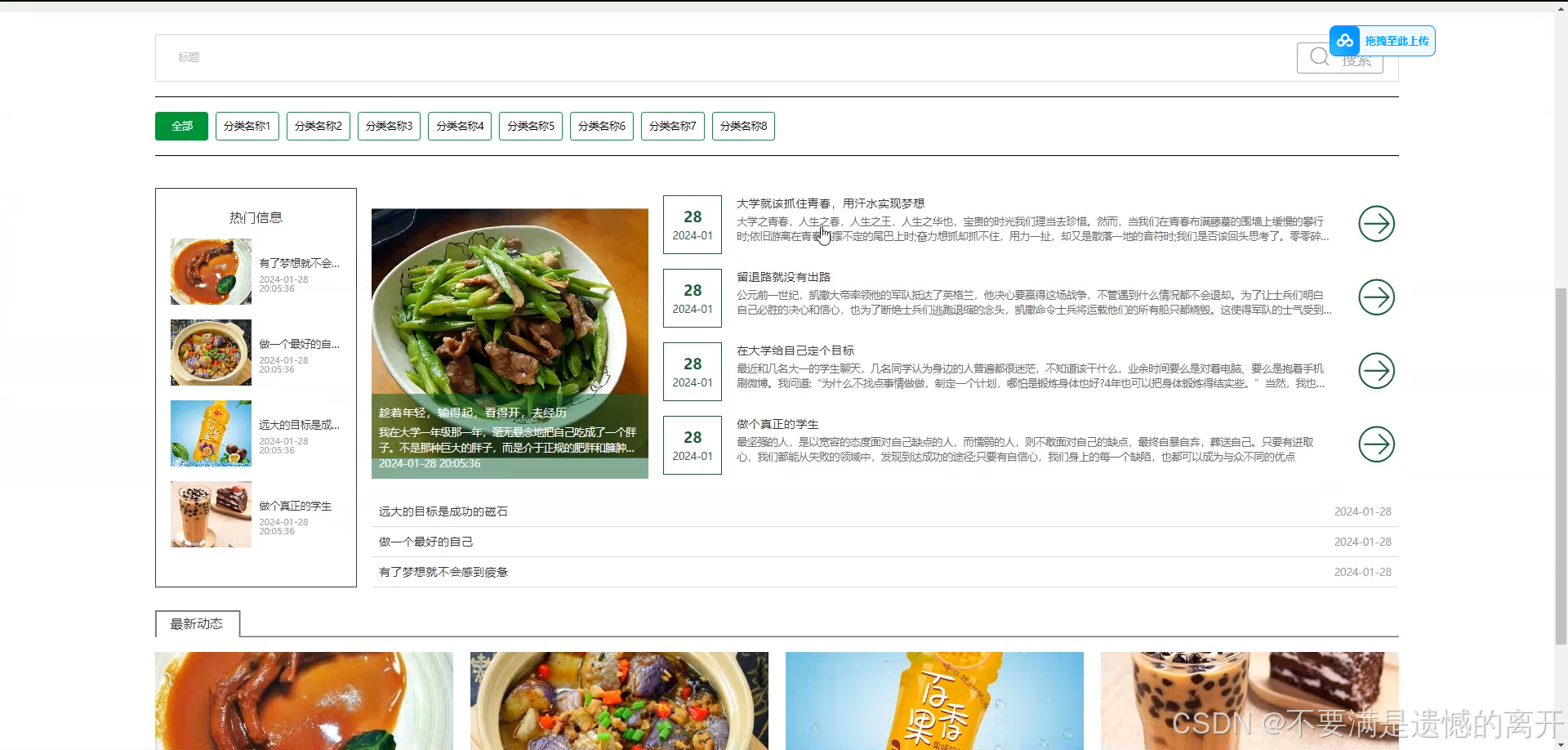Click date box 28 for 大学就该抓住青春 article
Viewport: 1568px width, 750px height.
693,225
